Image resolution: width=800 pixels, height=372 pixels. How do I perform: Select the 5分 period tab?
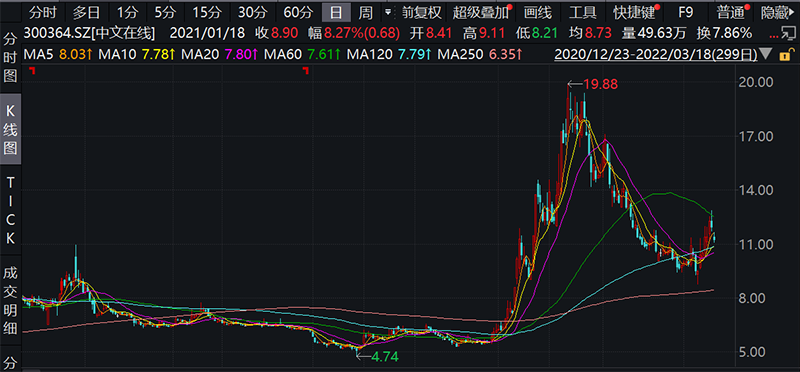[164, 12]
